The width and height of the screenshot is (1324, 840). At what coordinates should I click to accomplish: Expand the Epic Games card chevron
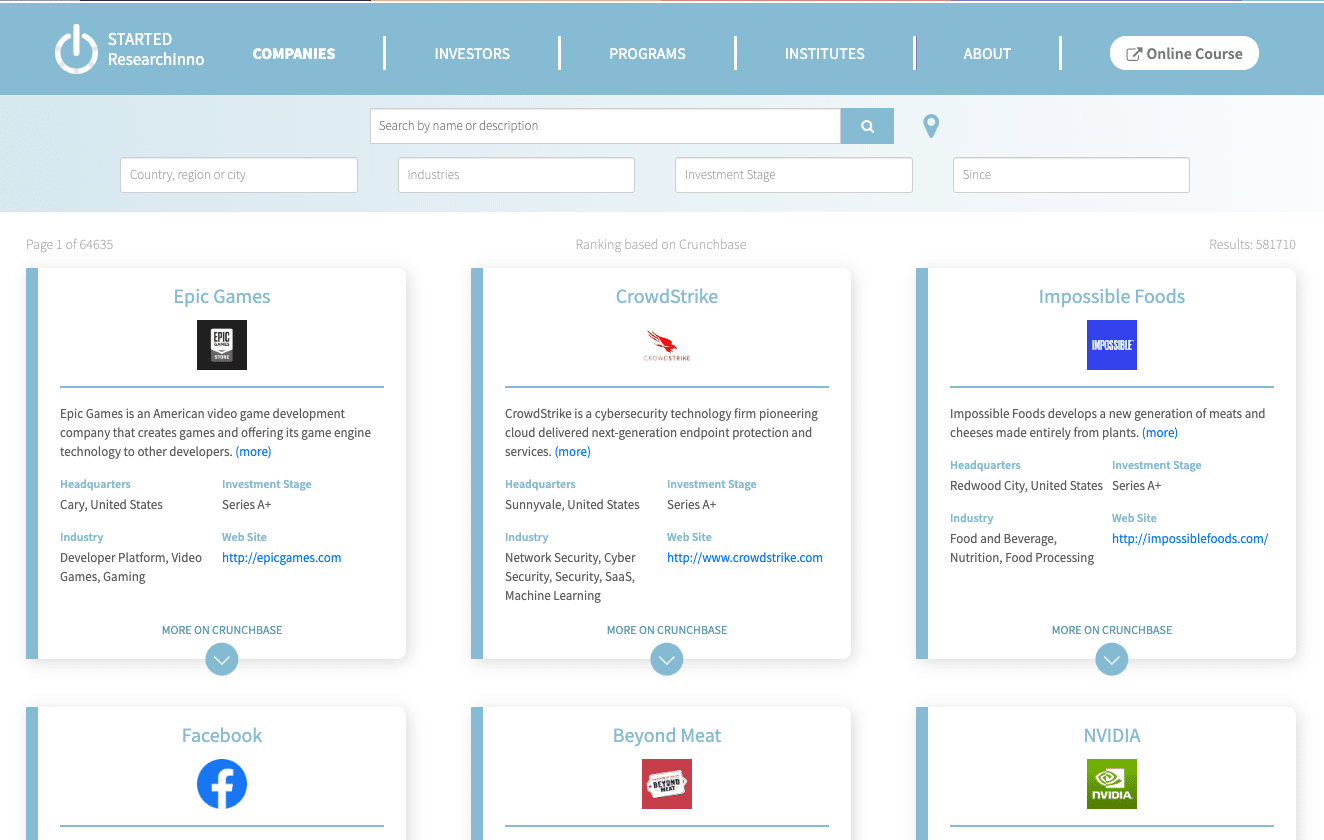(x=222, y=659)
